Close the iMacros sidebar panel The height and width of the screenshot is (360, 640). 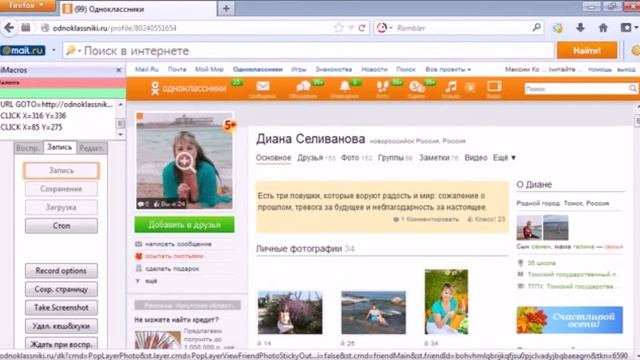119,70
